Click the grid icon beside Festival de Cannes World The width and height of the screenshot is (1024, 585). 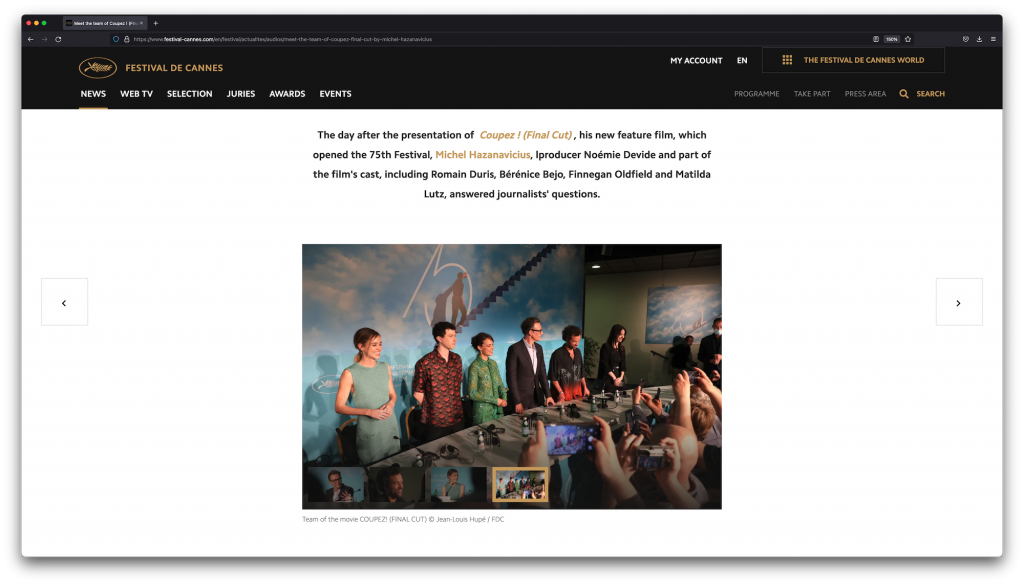pos(787,60)
